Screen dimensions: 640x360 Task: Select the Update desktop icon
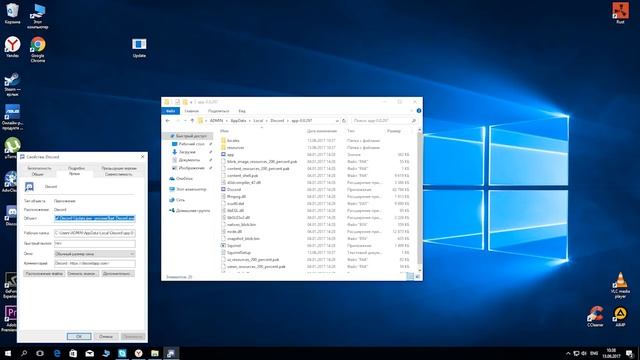[x=139, y=47]
